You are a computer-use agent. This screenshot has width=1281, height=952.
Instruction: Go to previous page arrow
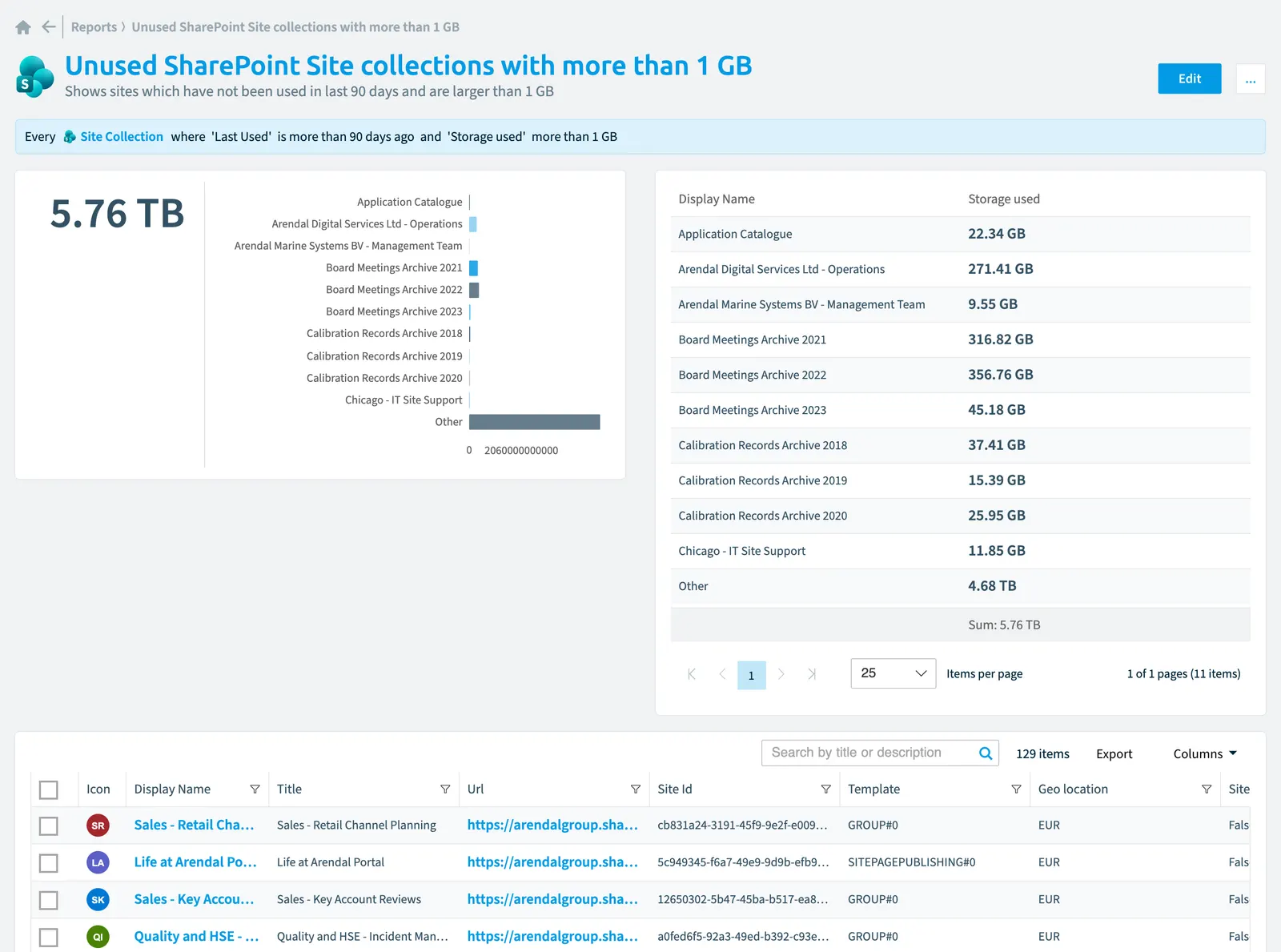coord(722,674)
